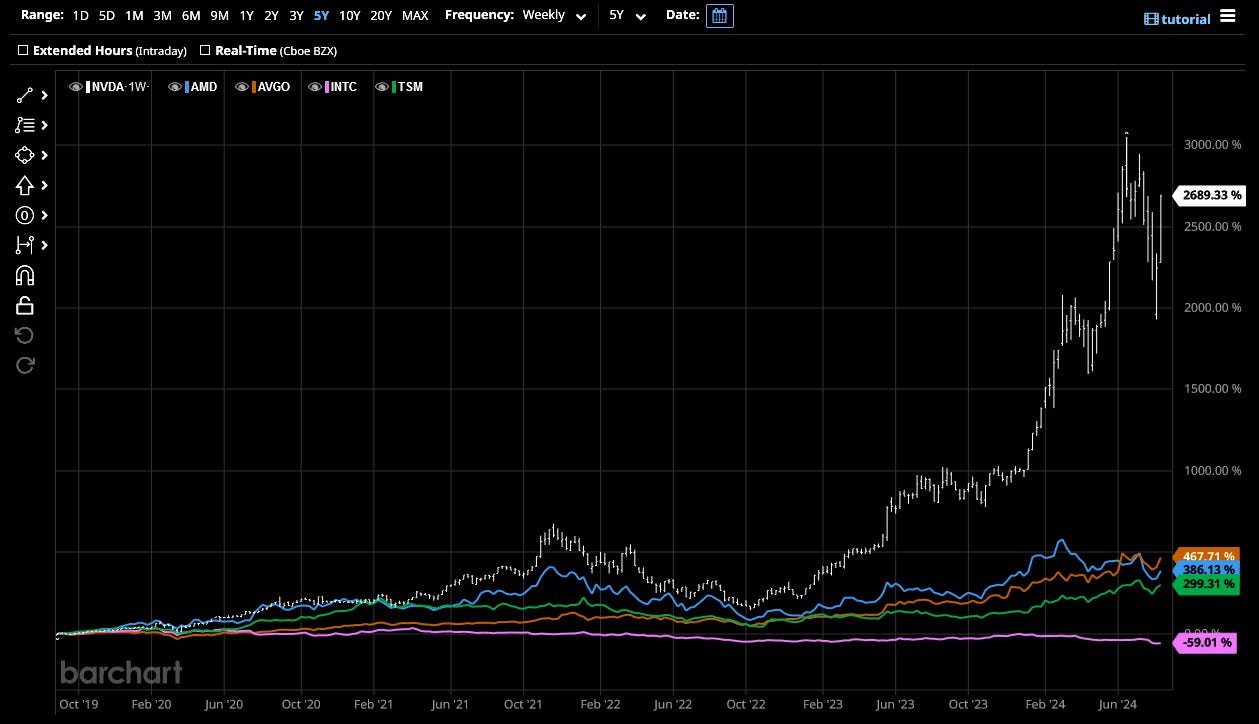Set range to 10Y
The height and width of the screenshot is (724, 1259).
[x=350, y=16]
